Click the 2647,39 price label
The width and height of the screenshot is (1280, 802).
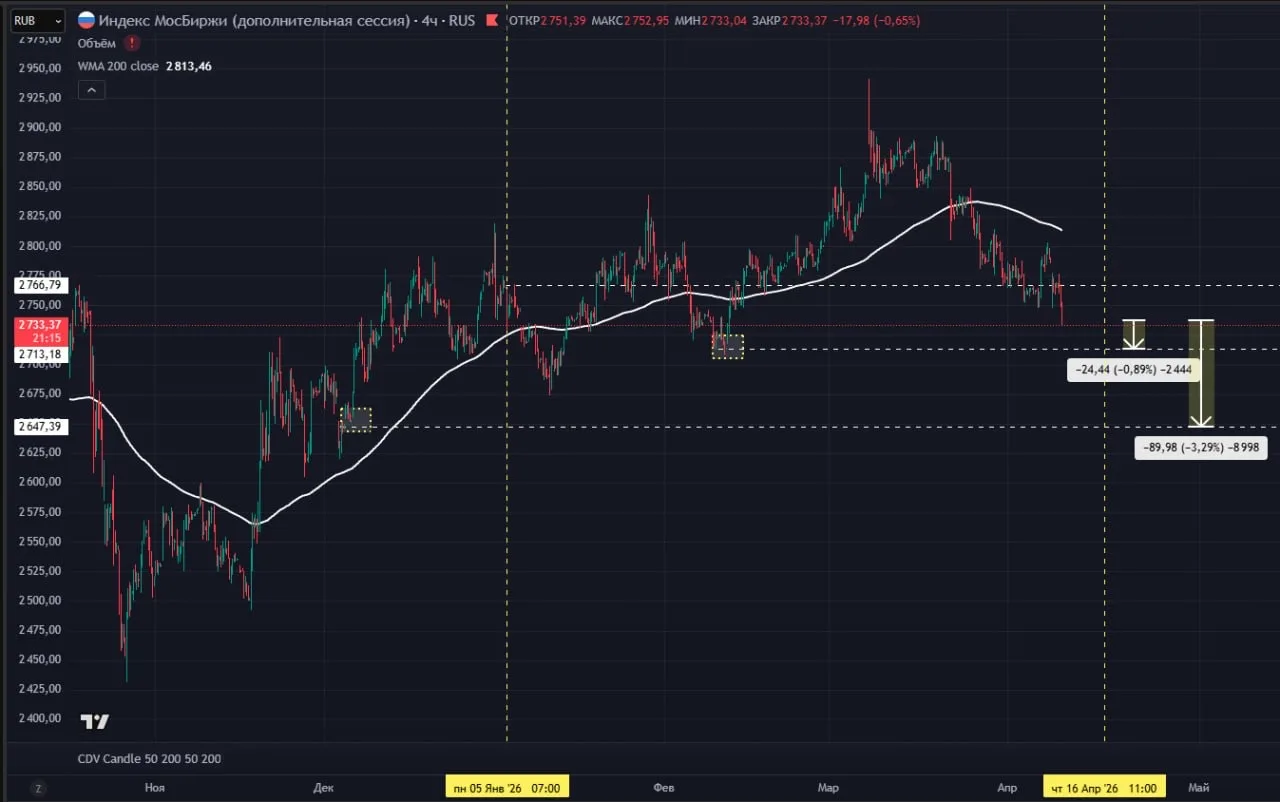click(x=39, y=427)
